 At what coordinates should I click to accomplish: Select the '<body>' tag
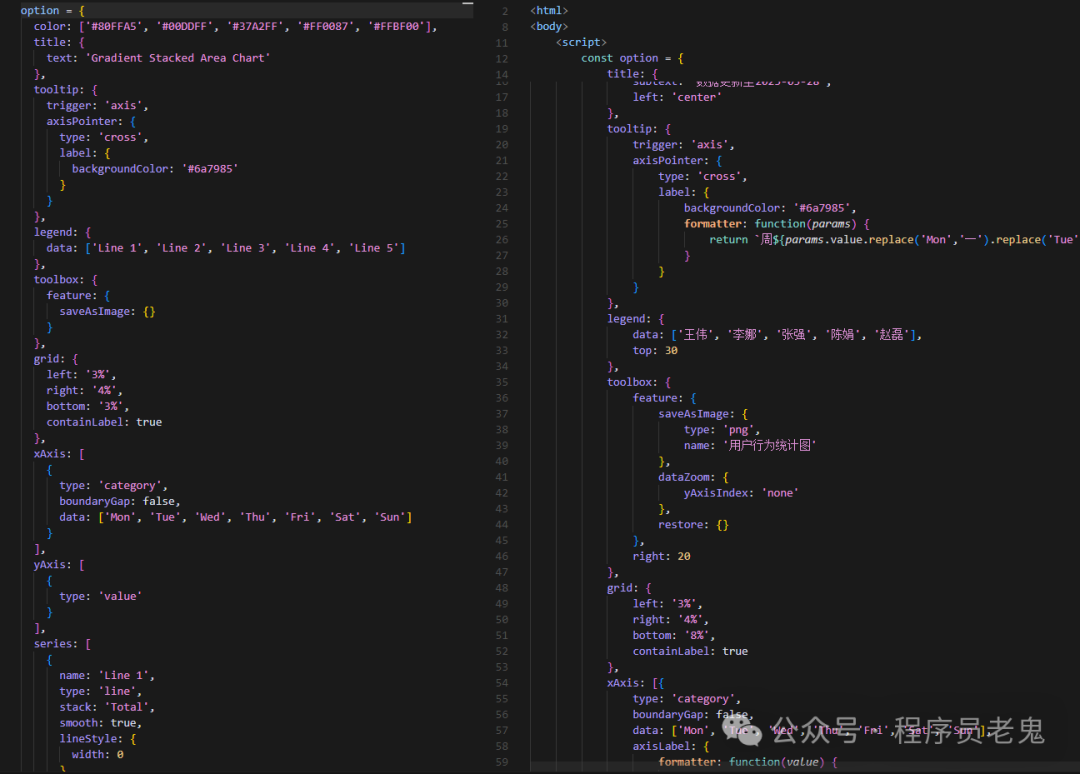click(x=549, y=26)
